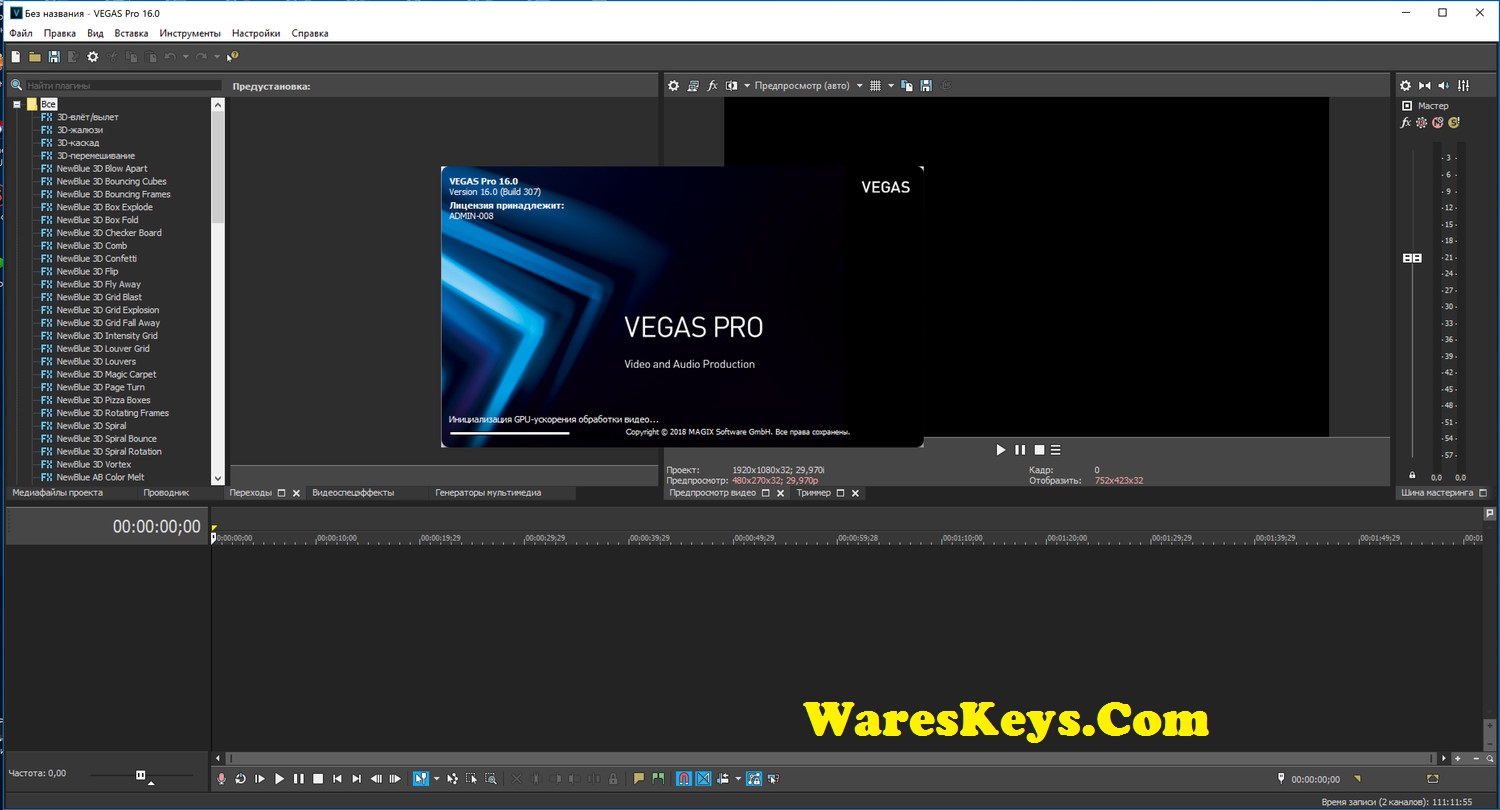Mute the Master bus

pos(1437,123)
